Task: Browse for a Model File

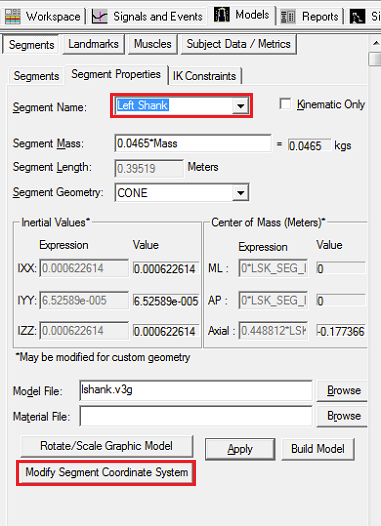Action: pyautogui.click(x=343, y=390)
